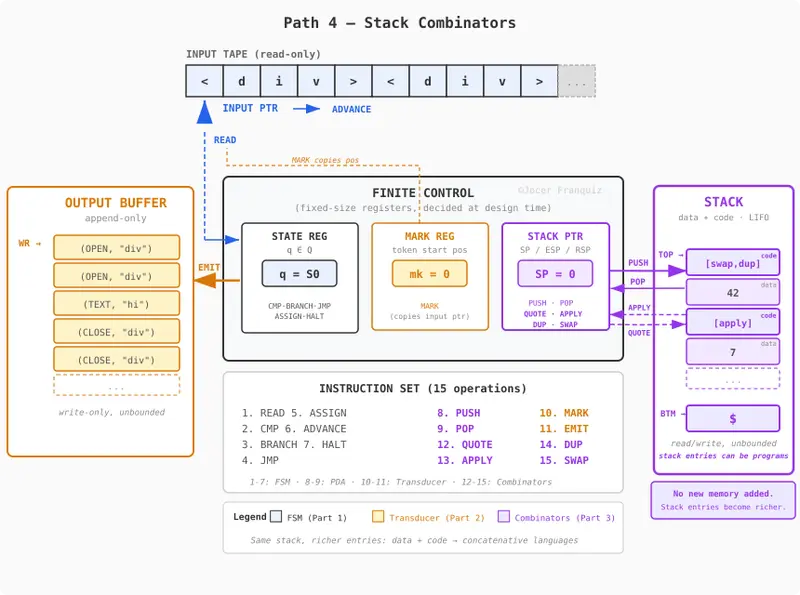Click the diagram title 'Path 4 — Stack Combinators'
Viewport: 800px width, 595px height.
coord(399,23)
